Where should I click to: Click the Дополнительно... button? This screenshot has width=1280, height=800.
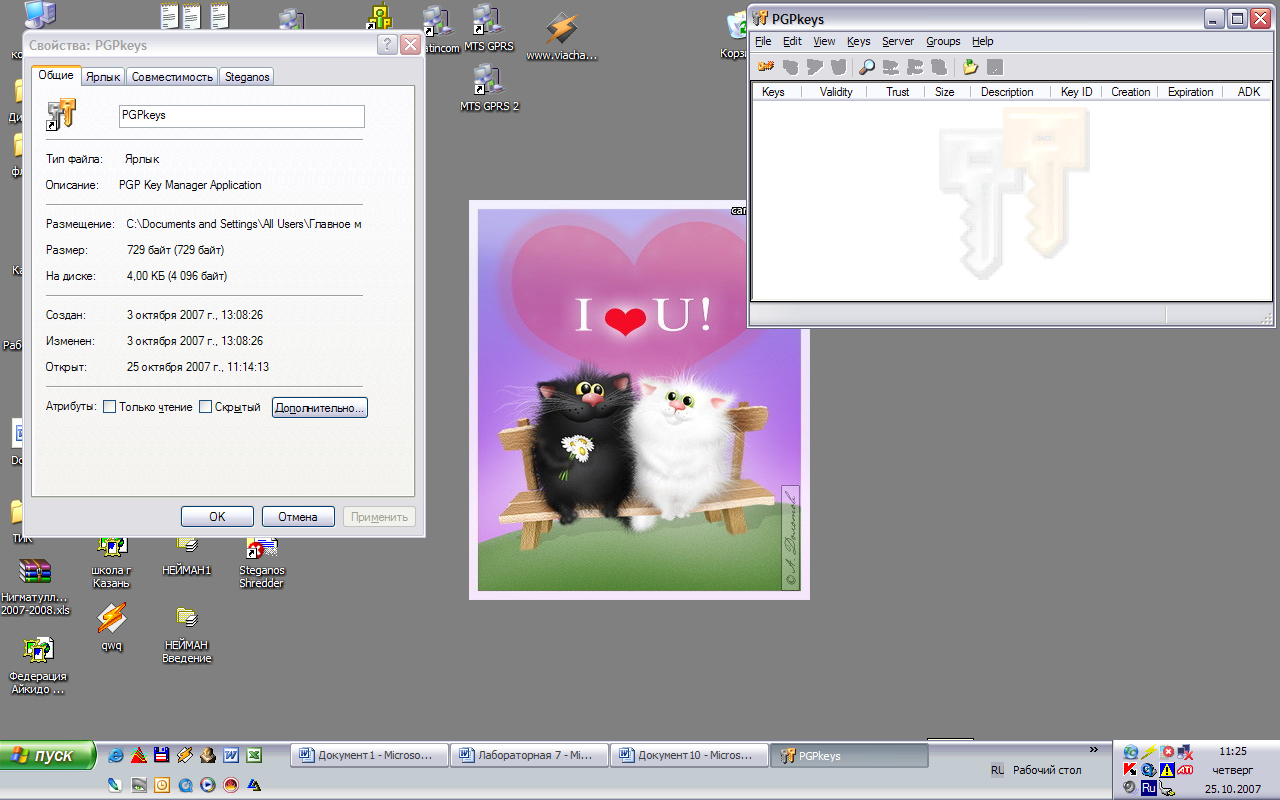tap(320, 408)
